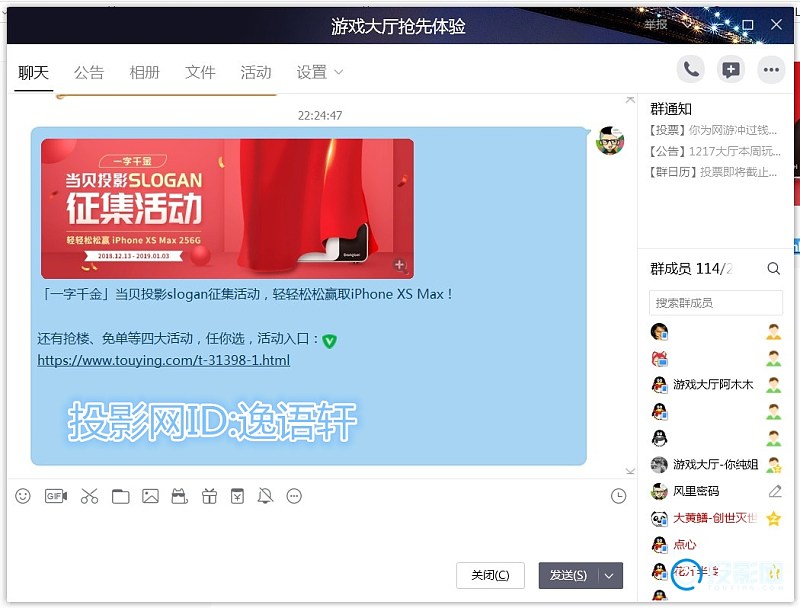800x608 pixels.
Task: Select the screenshot scissors tool
Action: coord(89,496)
